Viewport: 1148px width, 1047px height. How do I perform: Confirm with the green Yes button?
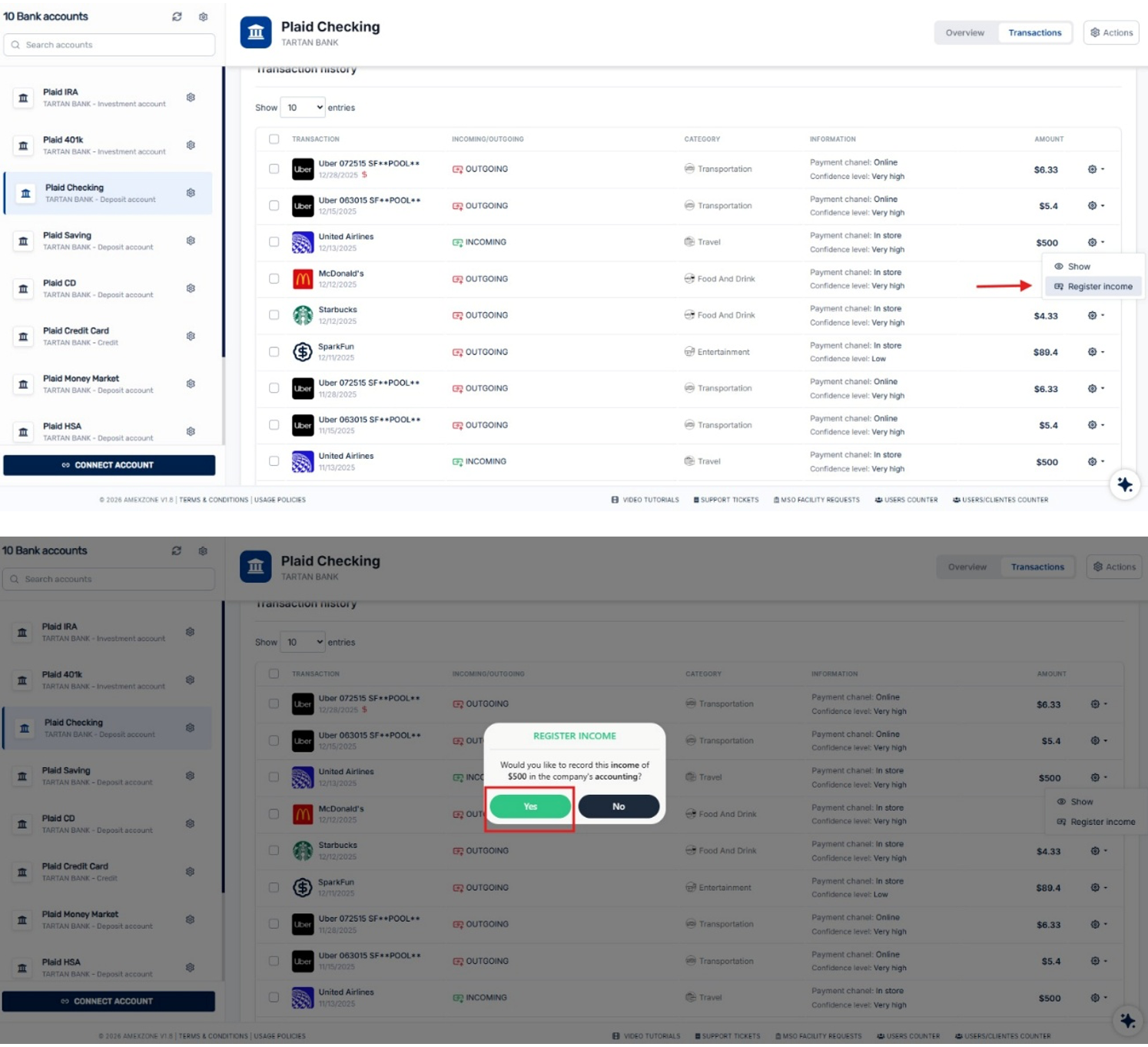click(x=530, y=806)
